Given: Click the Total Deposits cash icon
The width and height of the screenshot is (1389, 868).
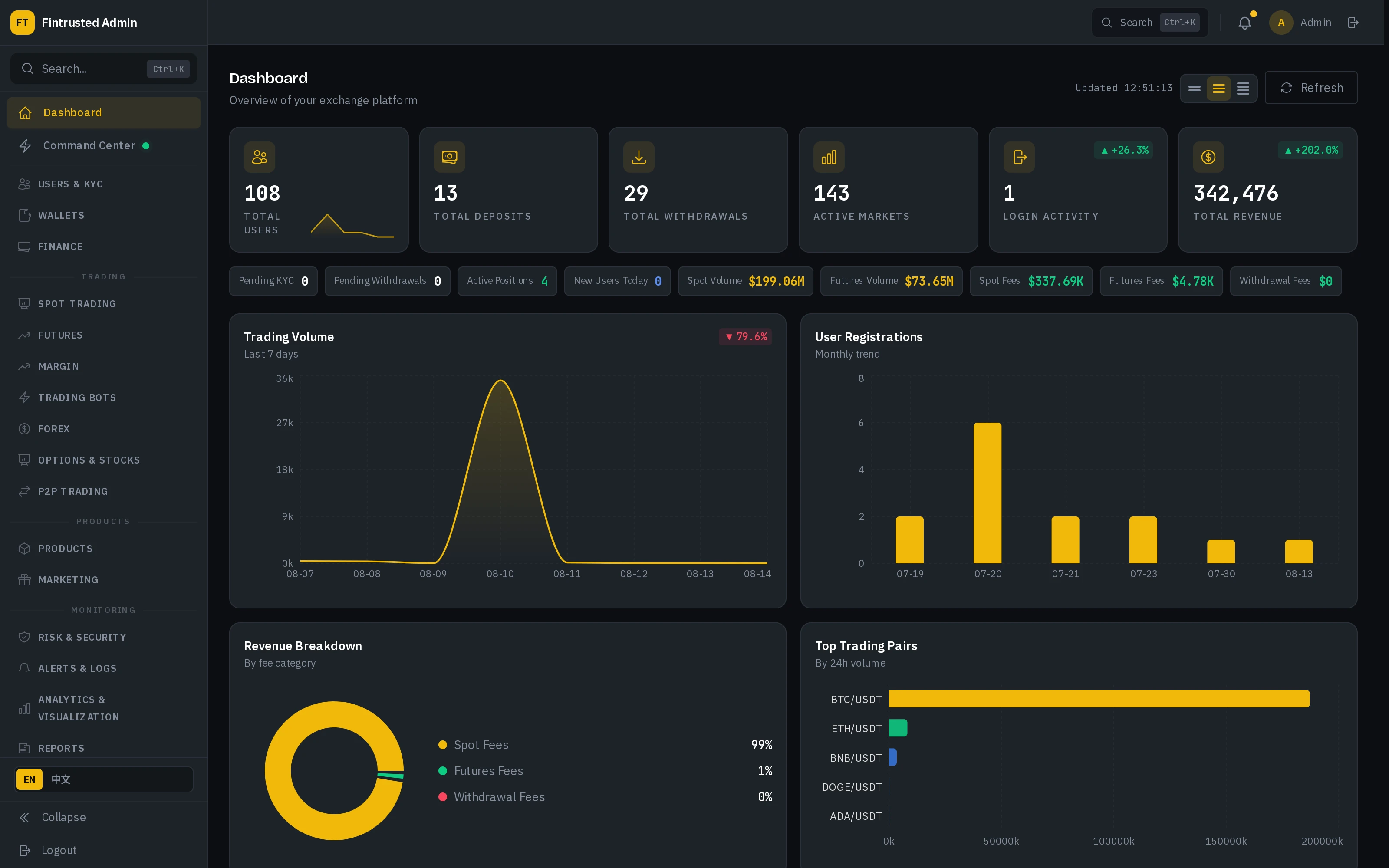Looking at the screenshot, I should pyautogui.click(x=449, y=157).
